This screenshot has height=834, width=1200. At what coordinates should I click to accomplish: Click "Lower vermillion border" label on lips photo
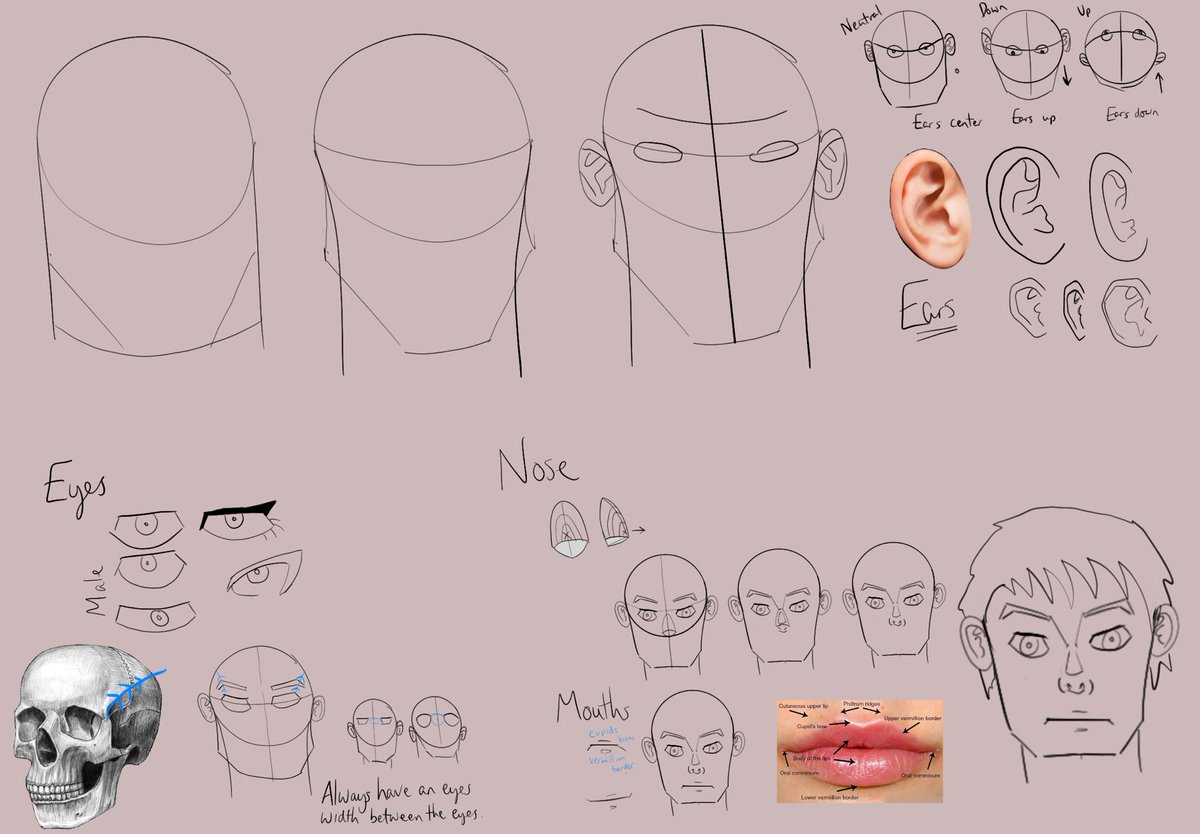(830, 797)
